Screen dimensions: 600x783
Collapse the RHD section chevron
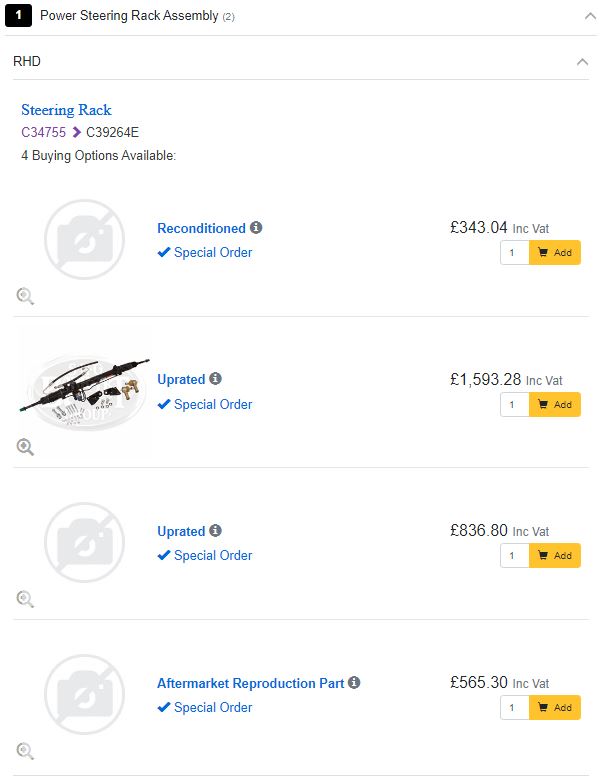tap(582, 62)
